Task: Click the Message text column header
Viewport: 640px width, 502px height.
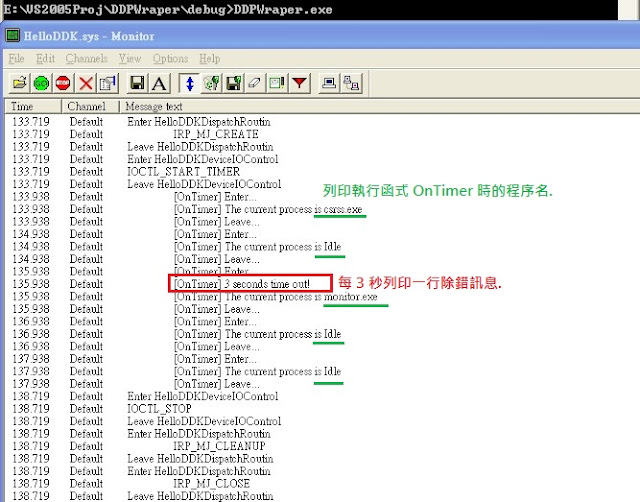Action: point(380,107)
